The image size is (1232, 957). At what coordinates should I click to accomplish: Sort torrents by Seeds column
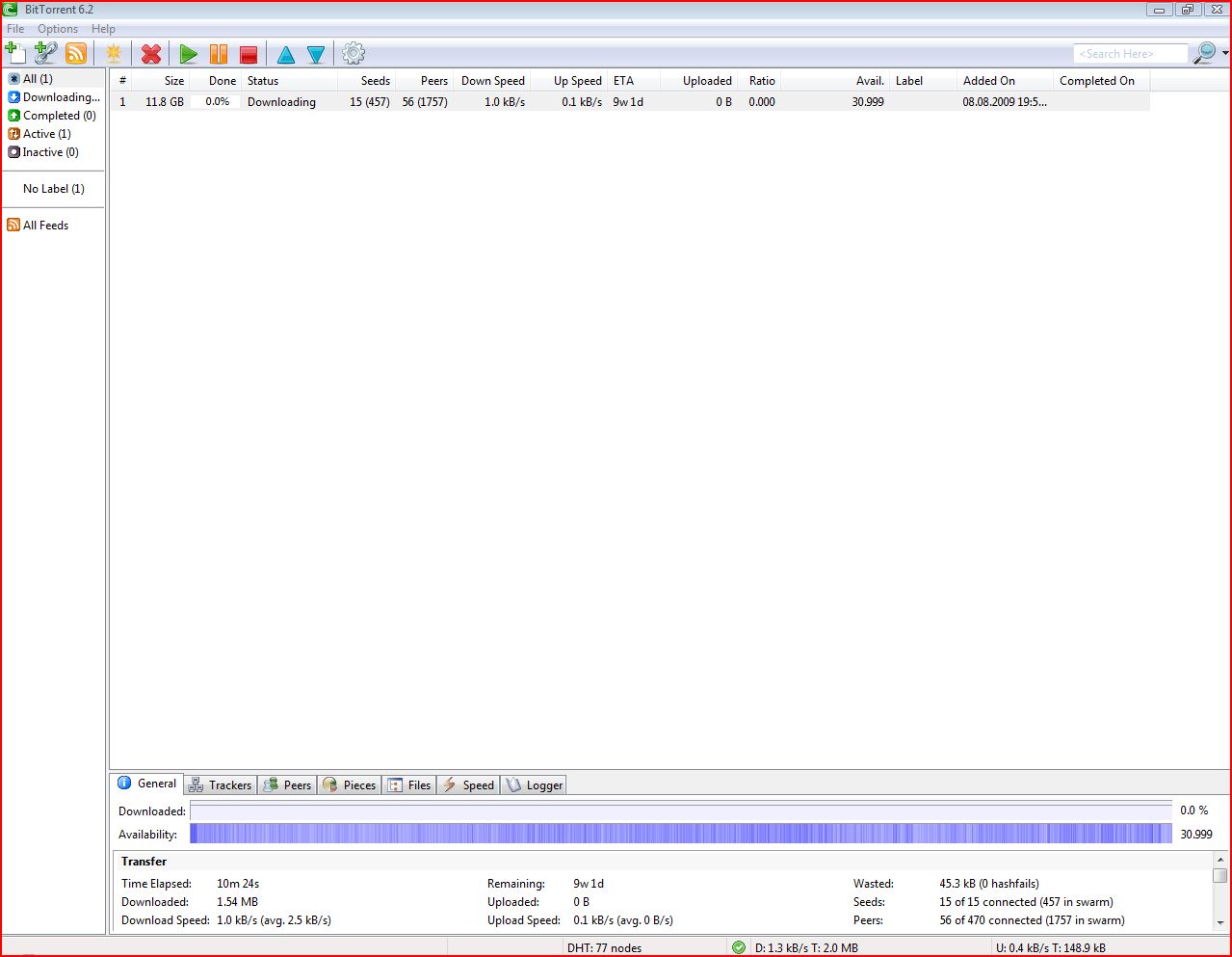(x=366, y=81)
